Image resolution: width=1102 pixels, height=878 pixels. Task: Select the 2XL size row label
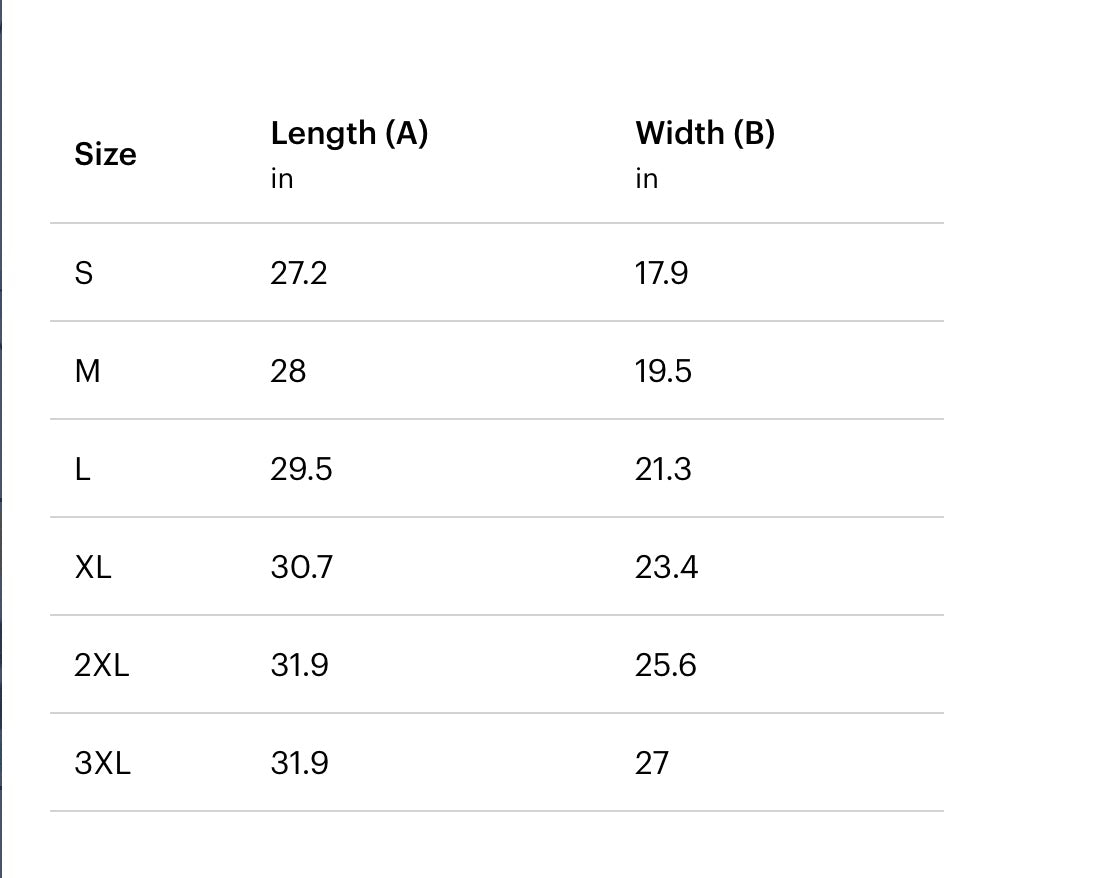point(102,665)
